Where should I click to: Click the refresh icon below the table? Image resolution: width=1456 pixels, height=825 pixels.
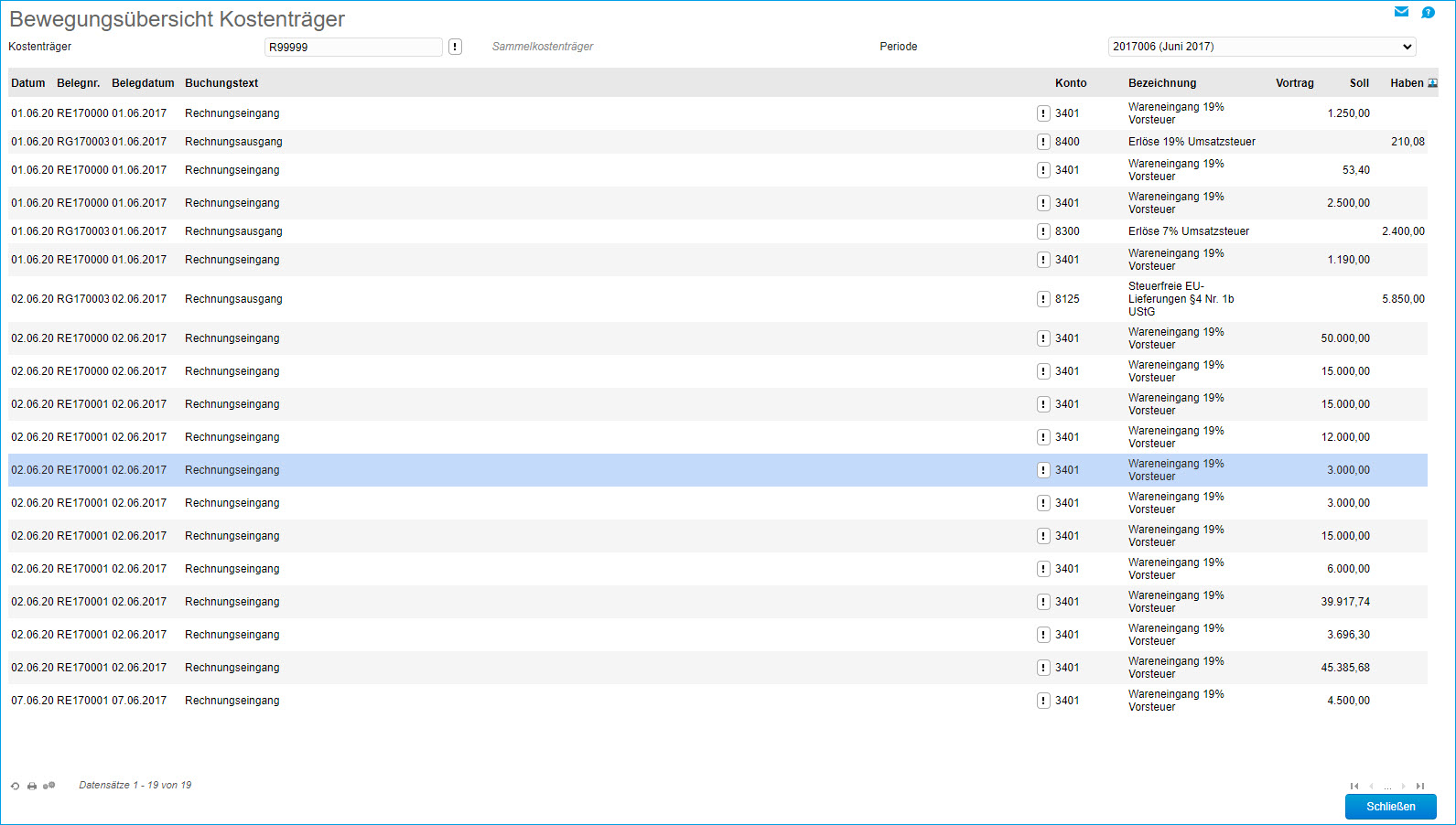16,786
